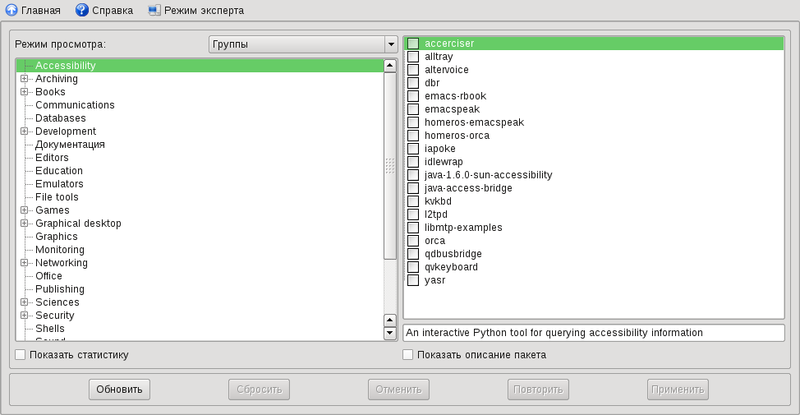Select the Shells group
Image resolution: width=800 pixels, height=415 pixels.
(50, 329)
